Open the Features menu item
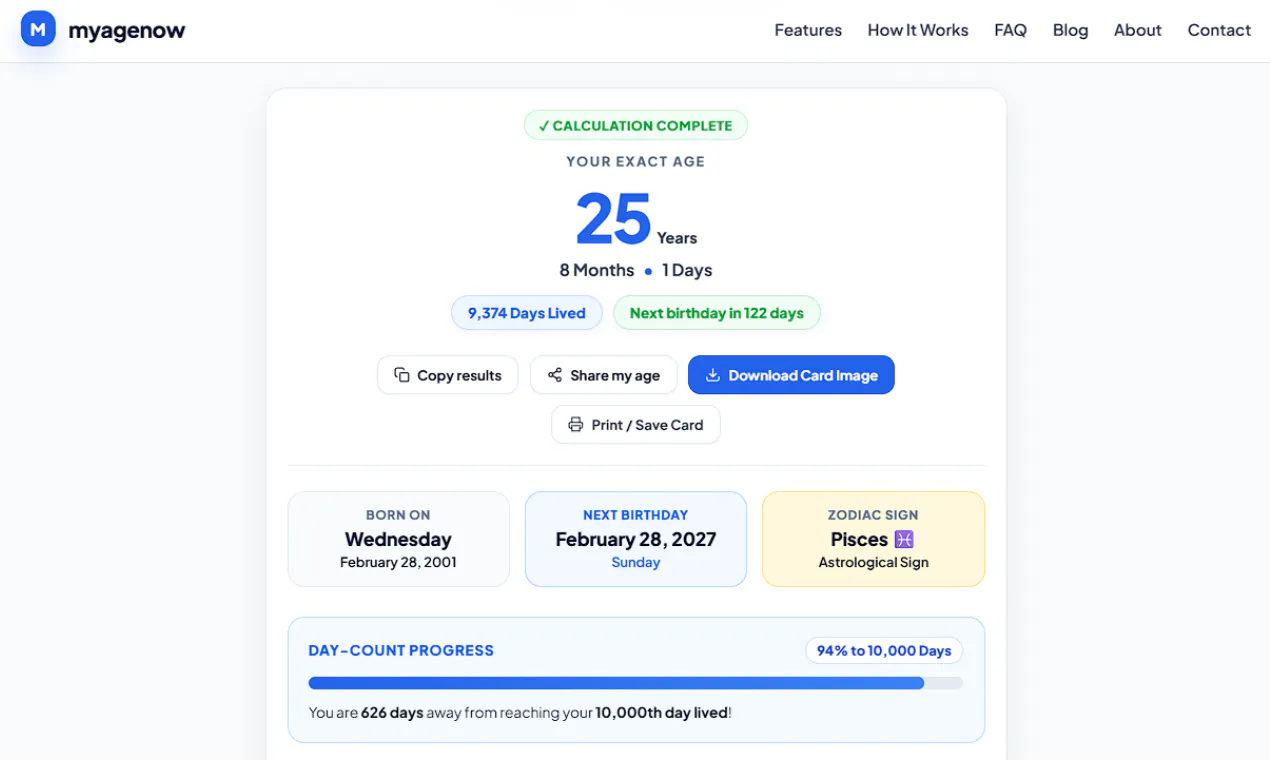This screenshot has width=1270, height=760. pyautogui.click(x=808, y=30)
